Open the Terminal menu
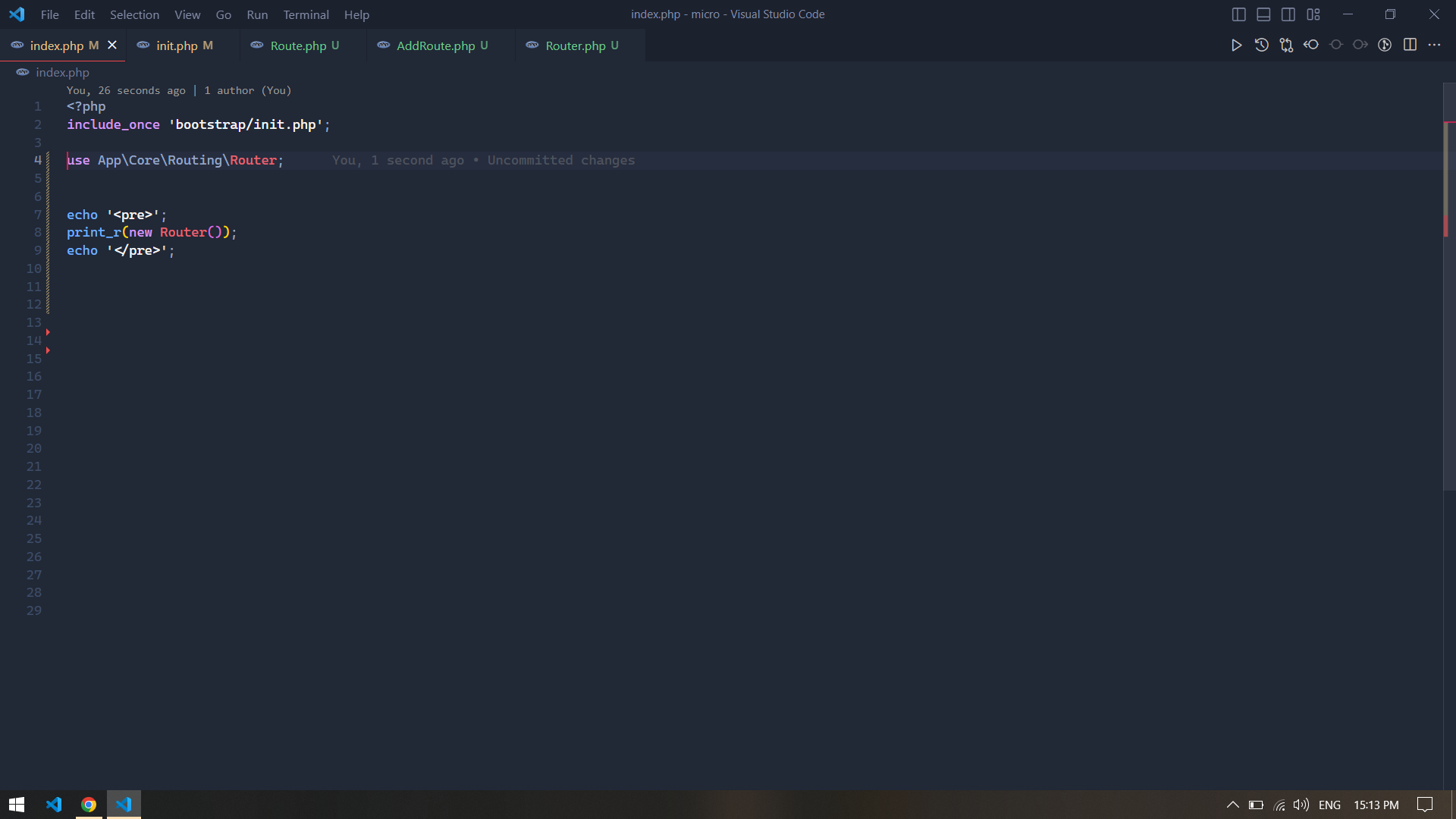 [306, 14]
